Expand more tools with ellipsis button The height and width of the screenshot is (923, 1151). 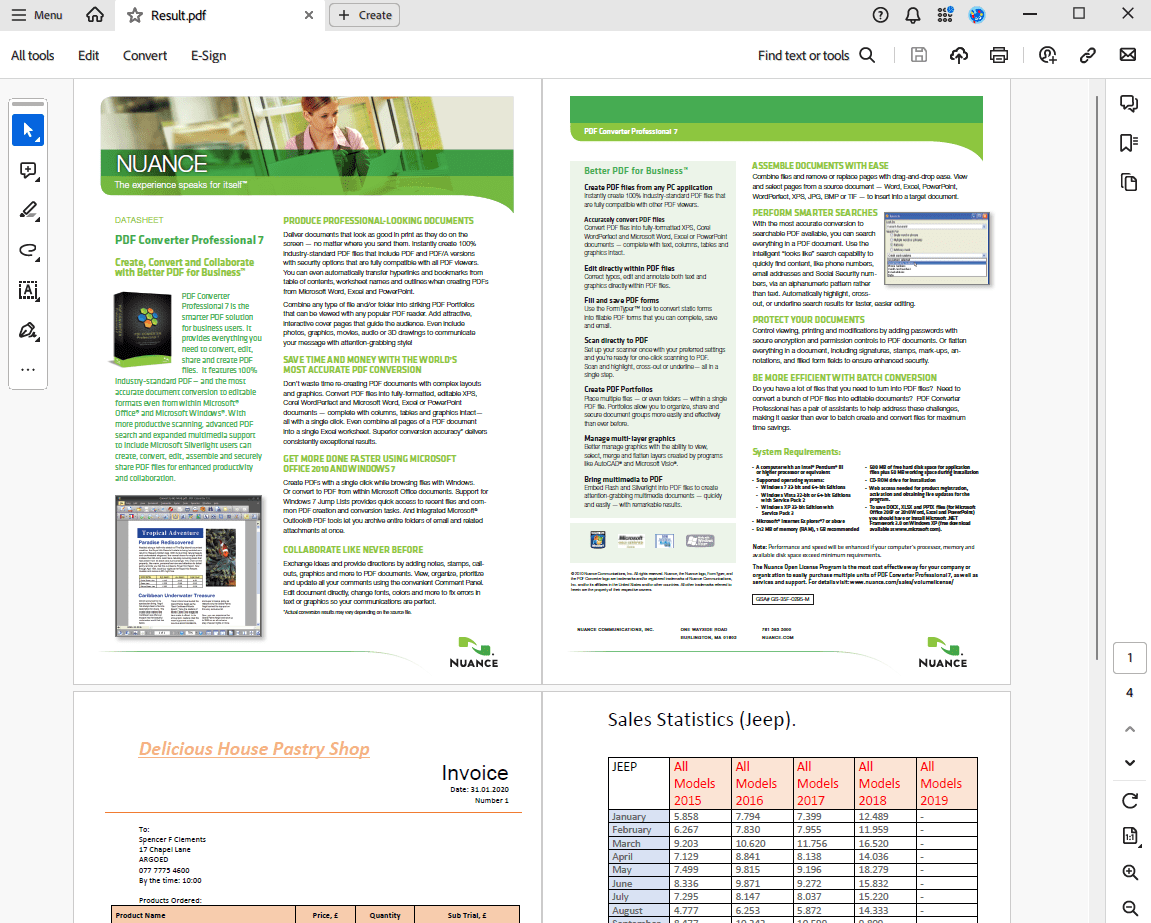pyautogui.click(x=28, y=369)
